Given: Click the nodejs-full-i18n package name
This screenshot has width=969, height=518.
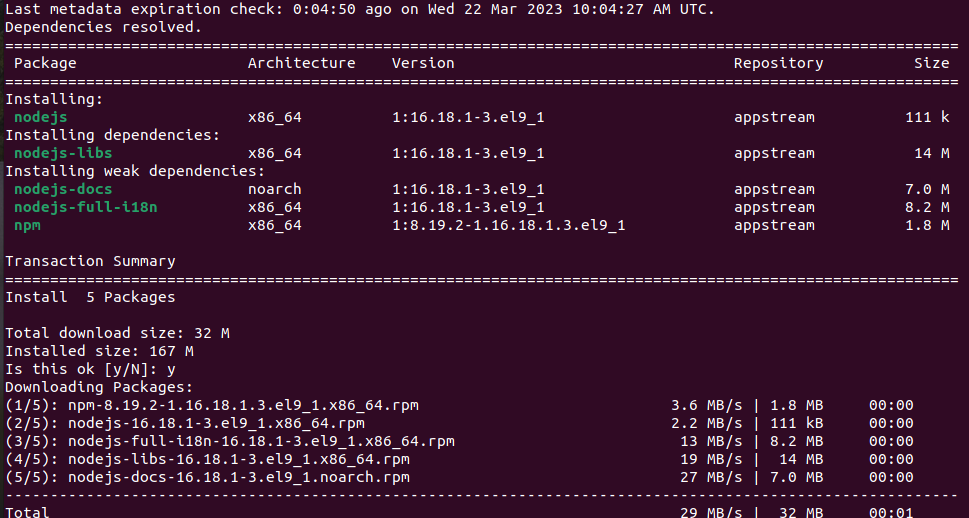Looking at the screenshot, I should 86,207.
